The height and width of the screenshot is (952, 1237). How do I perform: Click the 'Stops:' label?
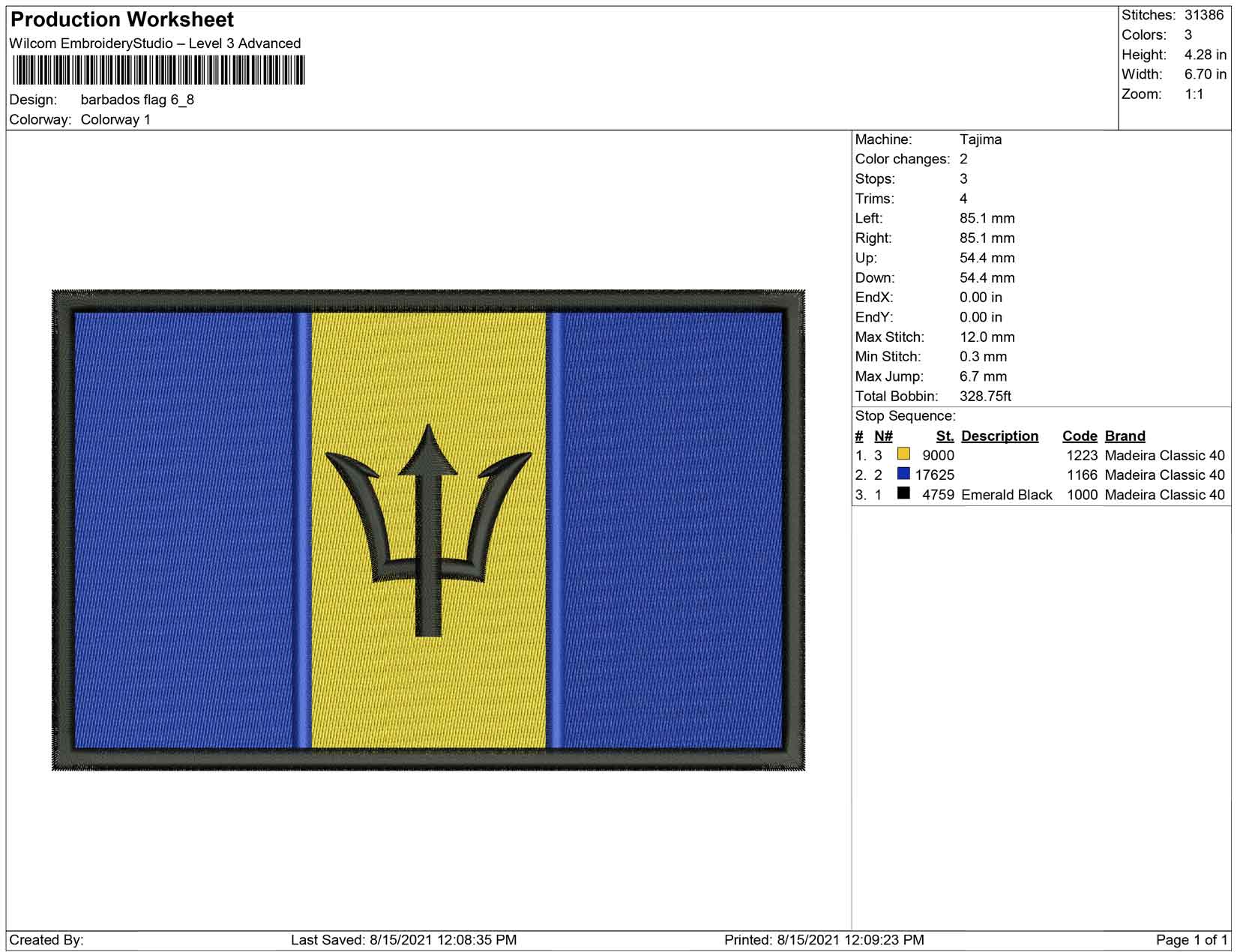click(875, 179)
